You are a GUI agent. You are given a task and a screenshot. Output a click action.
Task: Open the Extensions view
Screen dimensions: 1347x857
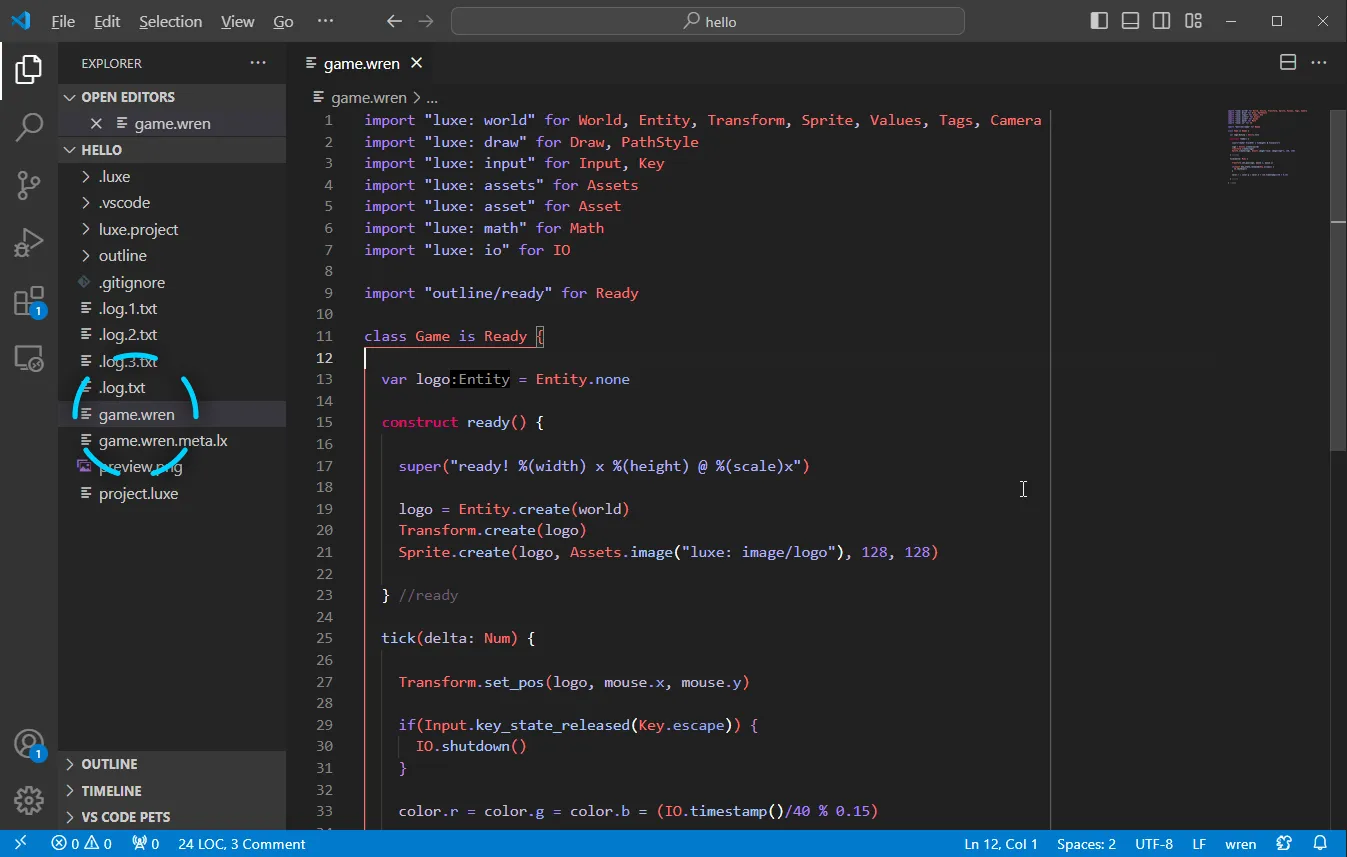(29, 301)
